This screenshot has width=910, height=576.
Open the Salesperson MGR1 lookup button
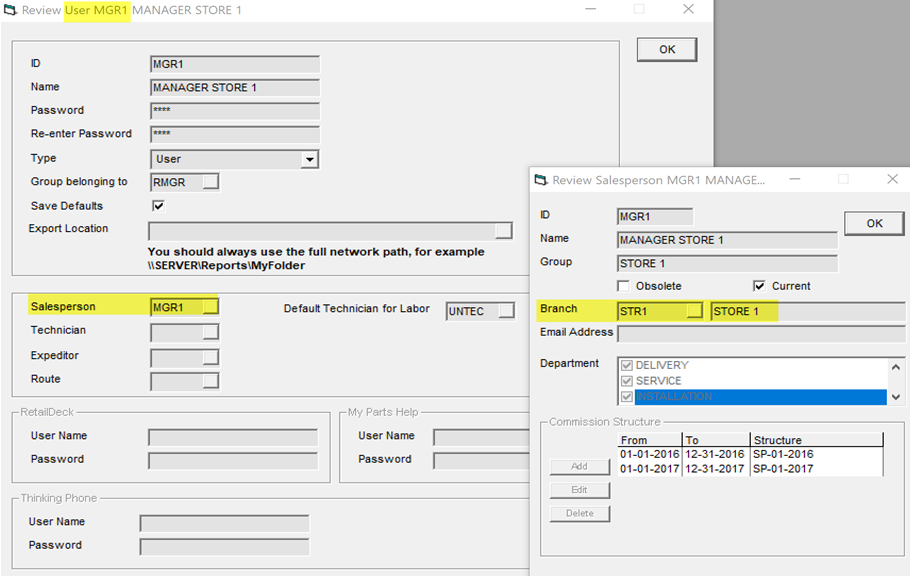pos(211,307)
